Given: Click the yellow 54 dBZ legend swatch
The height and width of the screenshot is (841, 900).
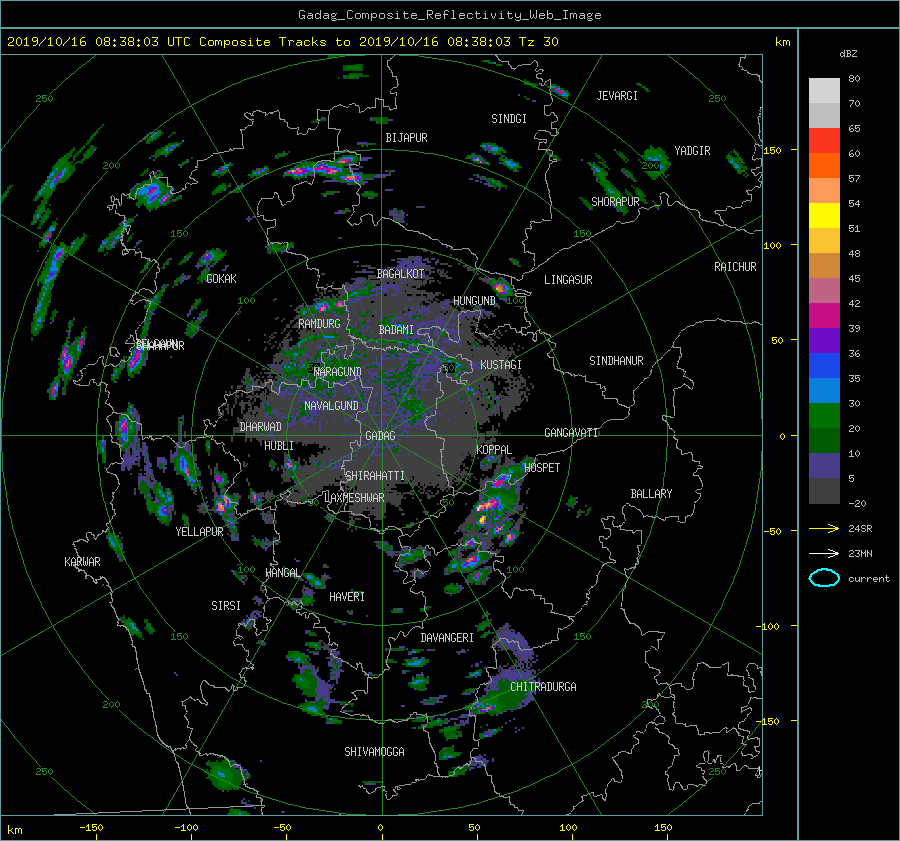Looking at the screenshot, I should click(x=824, y=215).
